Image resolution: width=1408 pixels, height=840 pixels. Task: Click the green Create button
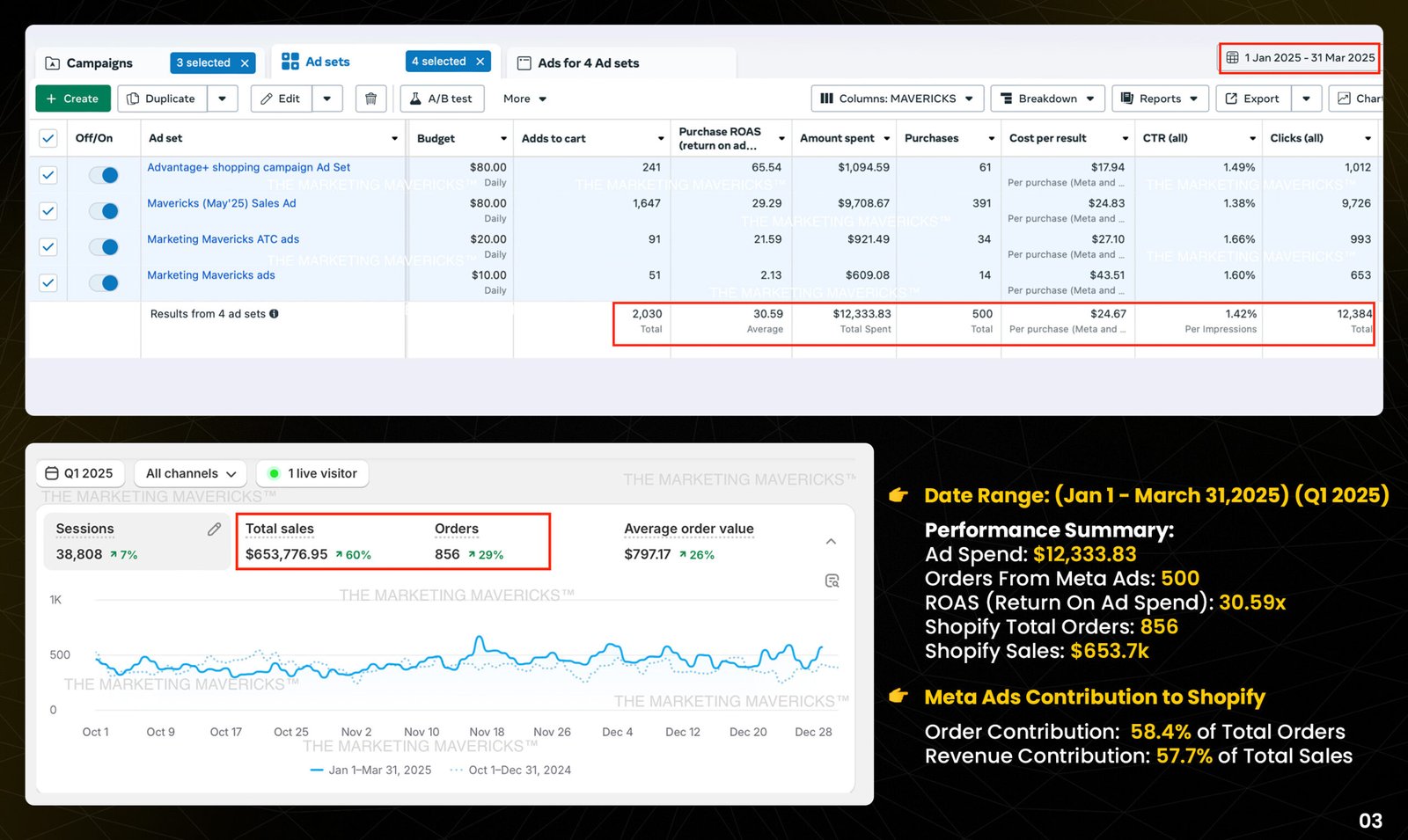coord(73,99)
